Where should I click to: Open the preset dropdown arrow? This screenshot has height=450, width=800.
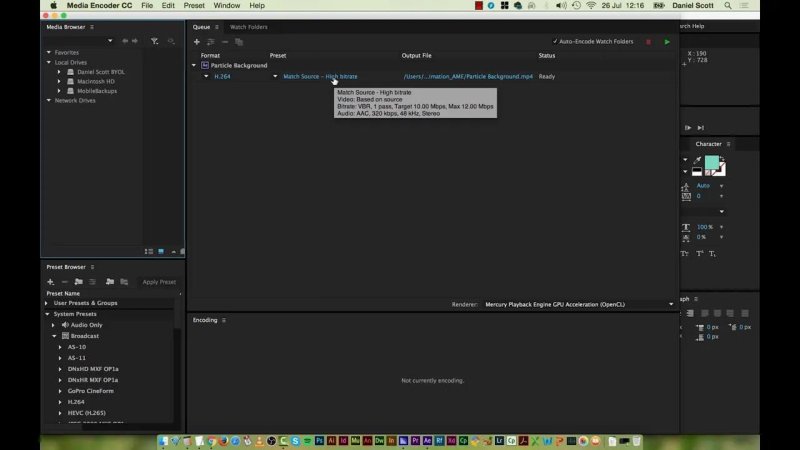(x=275, y=77)
